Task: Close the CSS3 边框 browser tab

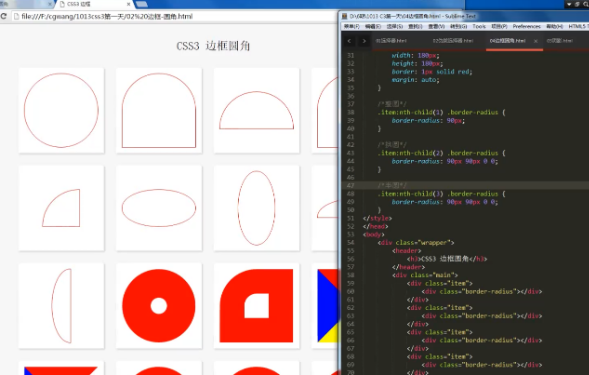Action: point(128,4)
